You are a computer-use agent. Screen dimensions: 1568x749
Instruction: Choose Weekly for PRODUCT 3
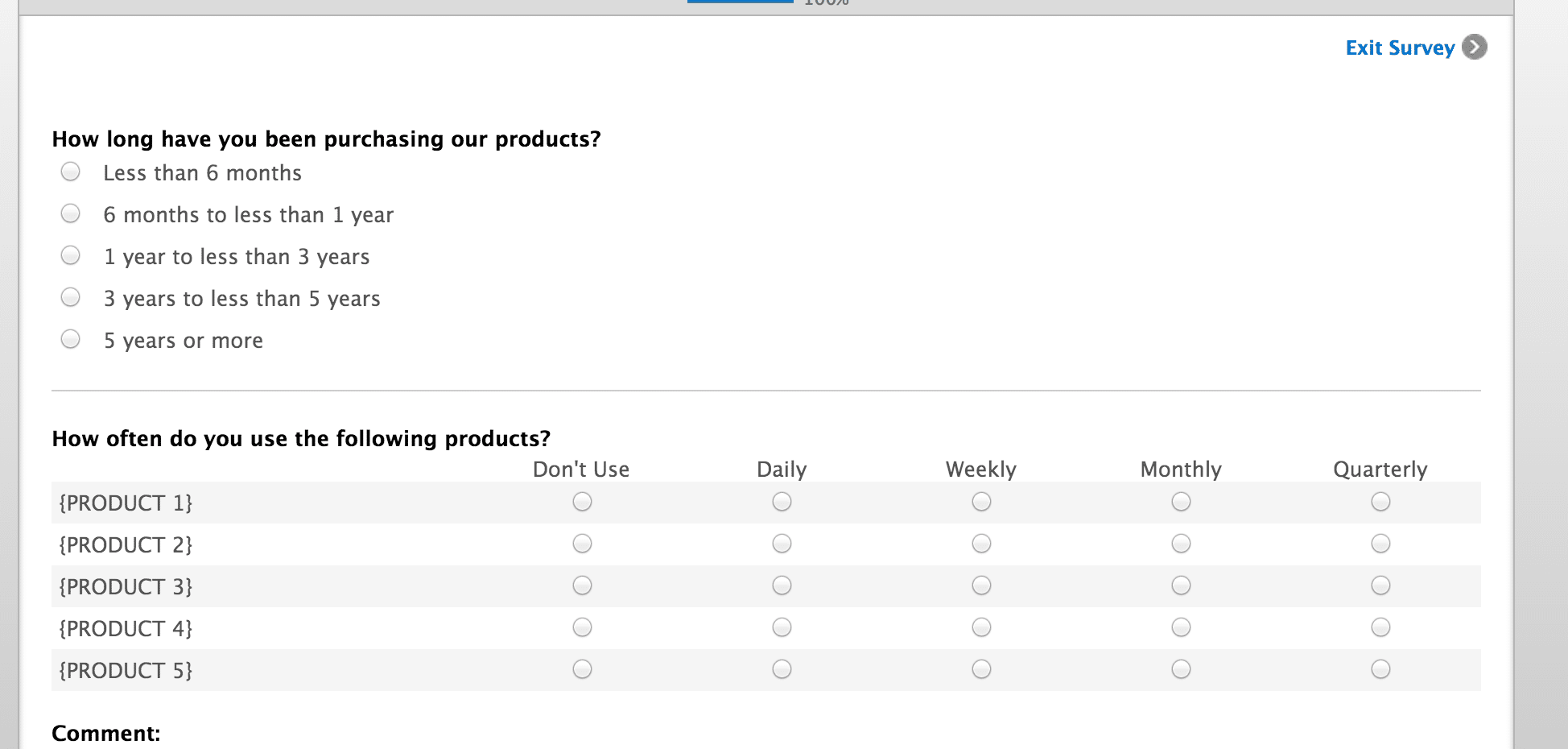coord(981,586)
